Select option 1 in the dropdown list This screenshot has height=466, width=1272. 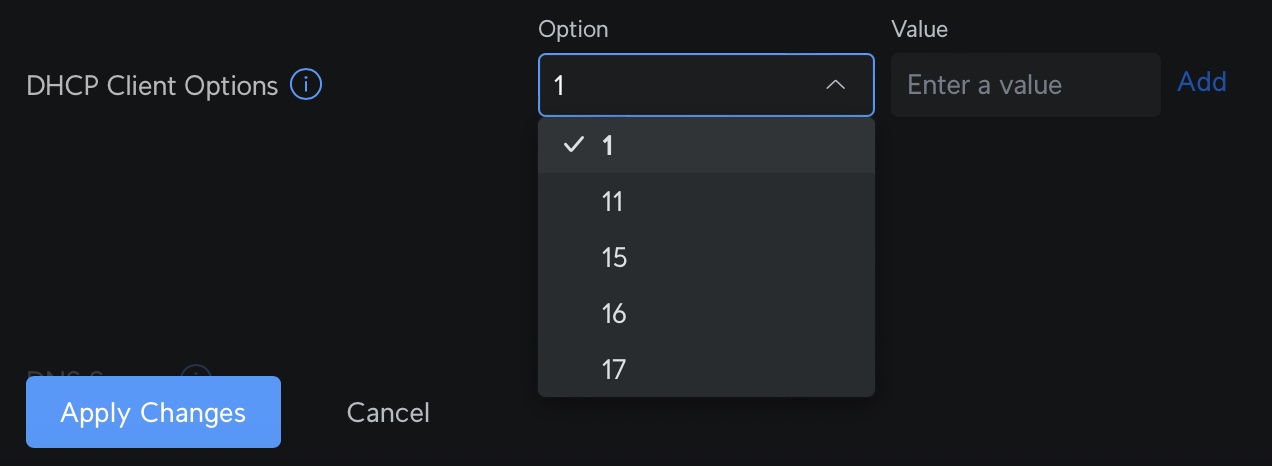[706, 146]
